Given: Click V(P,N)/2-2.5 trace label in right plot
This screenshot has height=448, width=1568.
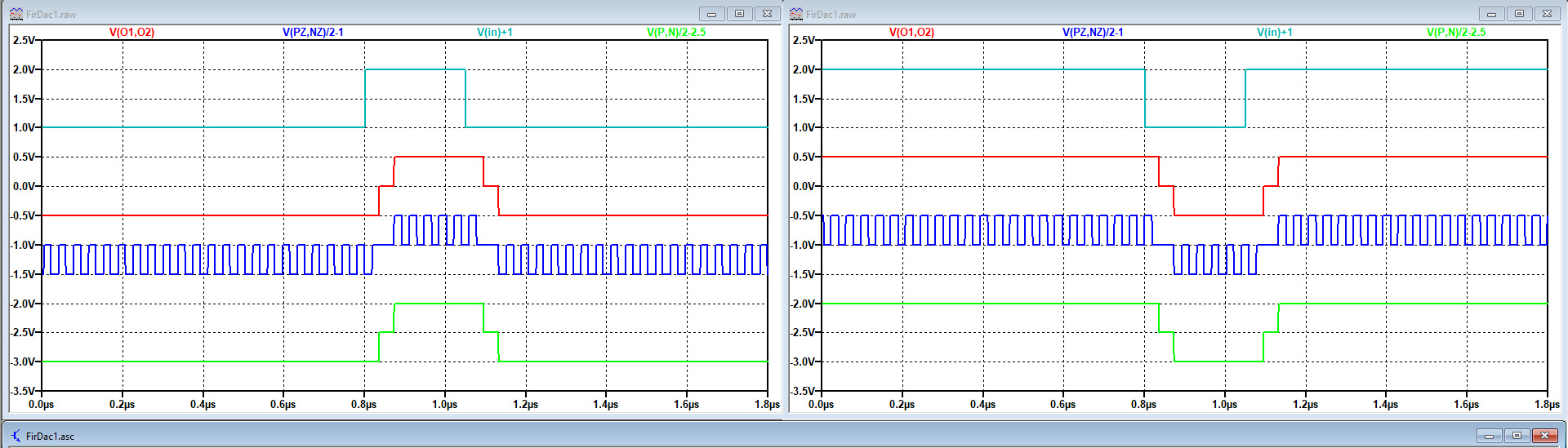Looking at the screenshot, I should click(1456, 32).
